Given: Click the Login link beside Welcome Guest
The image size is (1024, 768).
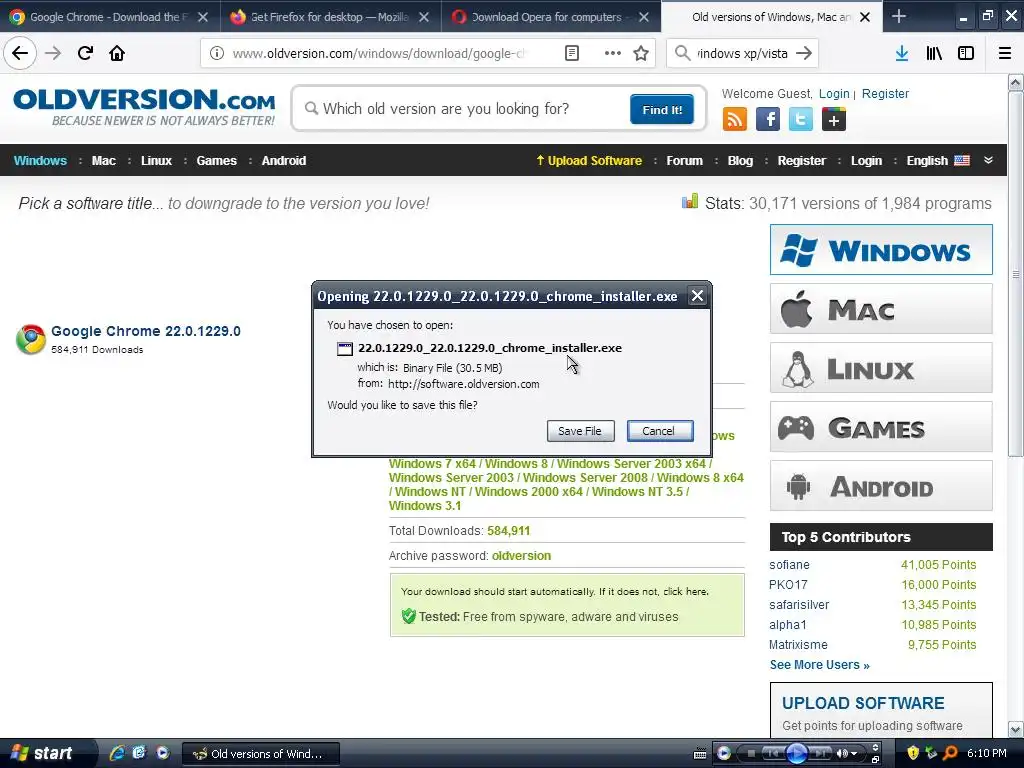Looking at the screenshot, I should pos(834,94).
